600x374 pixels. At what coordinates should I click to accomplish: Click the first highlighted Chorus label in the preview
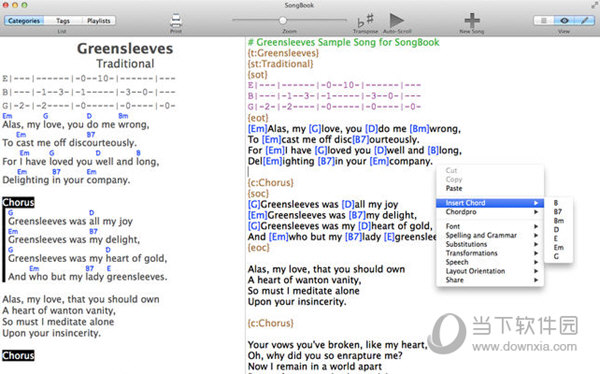[x=18, y=202]
